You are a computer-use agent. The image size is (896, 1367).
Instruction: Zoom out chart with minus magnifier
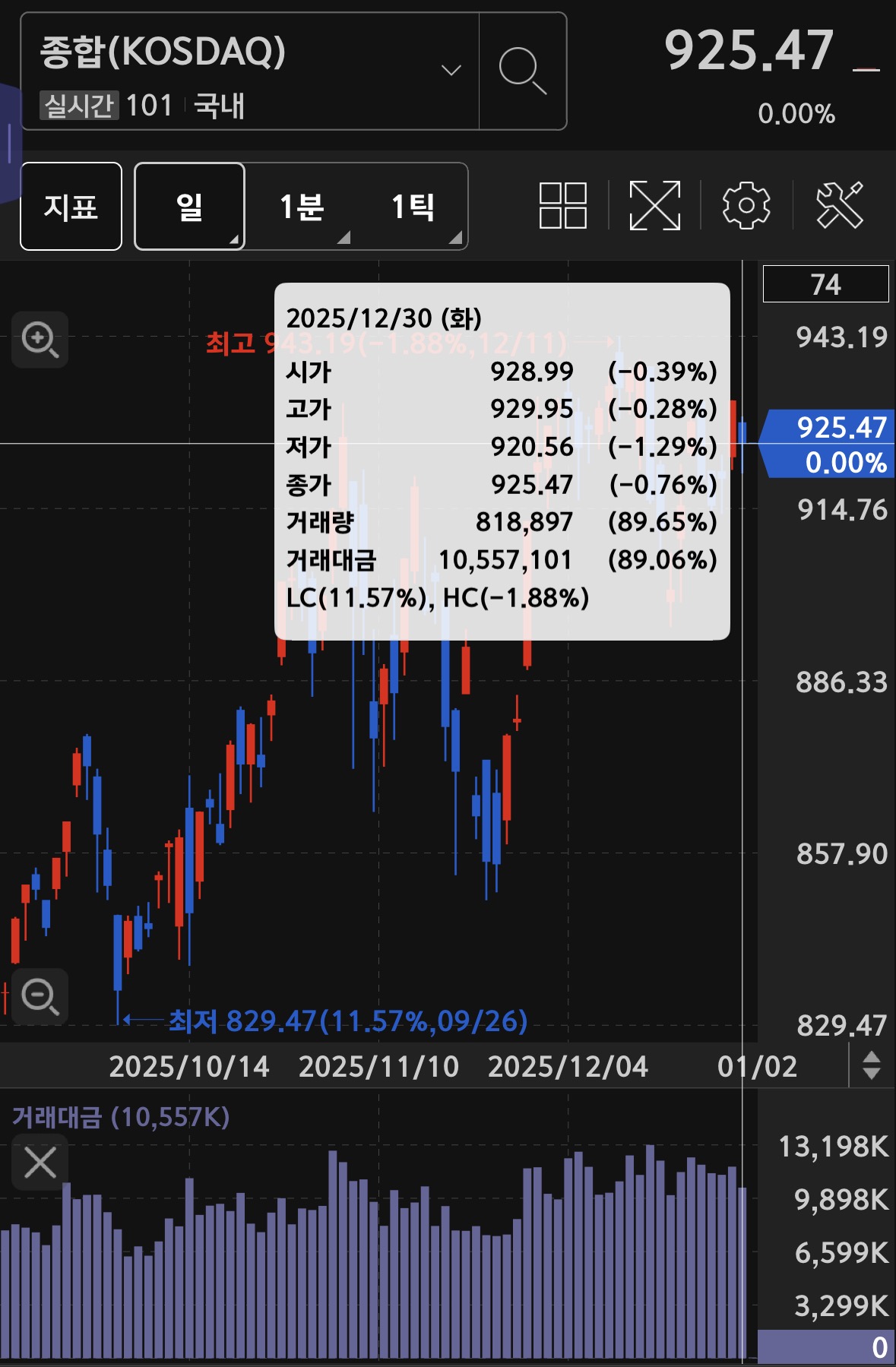(40, 996)
